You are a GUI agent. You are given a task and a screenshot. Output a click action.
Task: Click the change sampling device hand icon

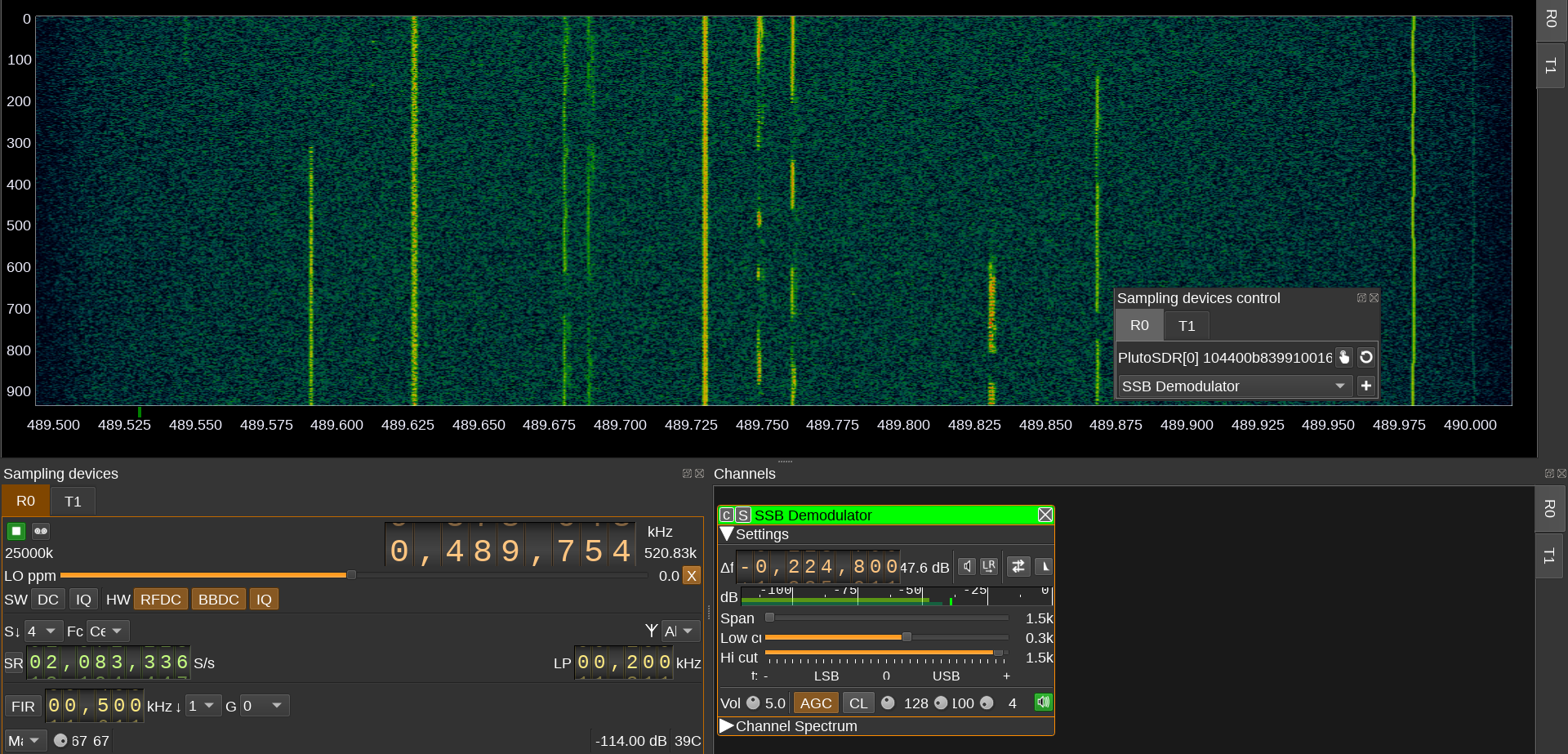pos(1344,358)
